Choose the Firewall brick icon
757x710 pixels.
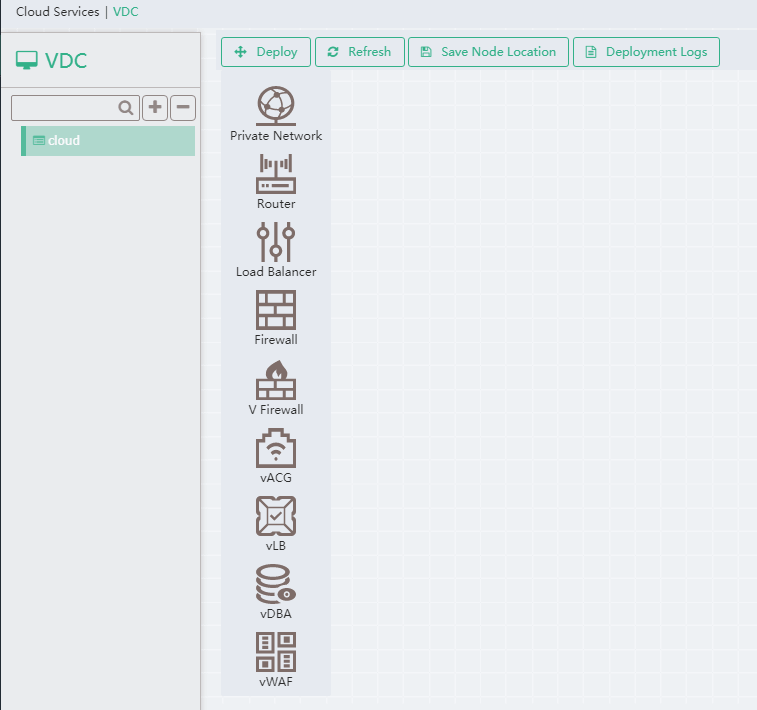click(x=276, y=310)
